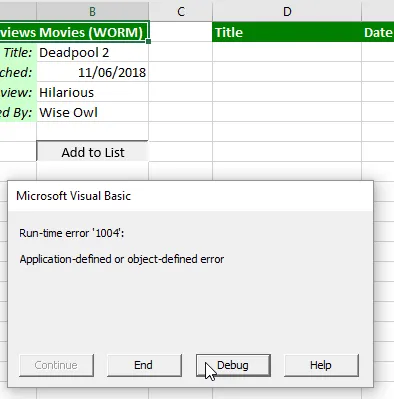Open Help for the run-time error
The image size is (394, 399).
[x=321, y=365]
